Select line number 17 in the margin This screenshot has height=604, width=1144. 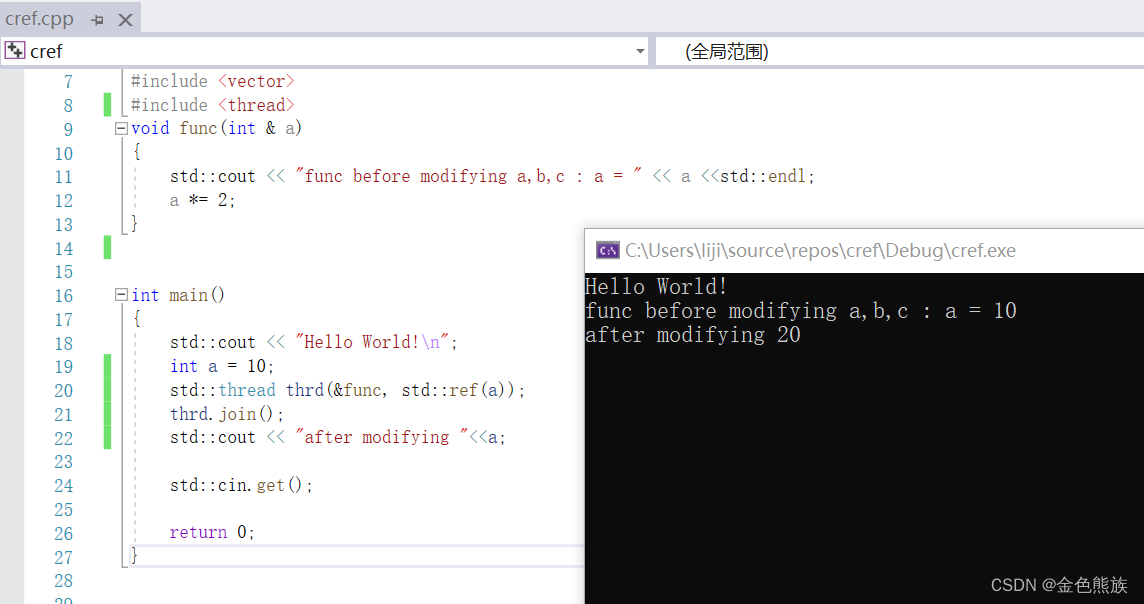(63, 318)
